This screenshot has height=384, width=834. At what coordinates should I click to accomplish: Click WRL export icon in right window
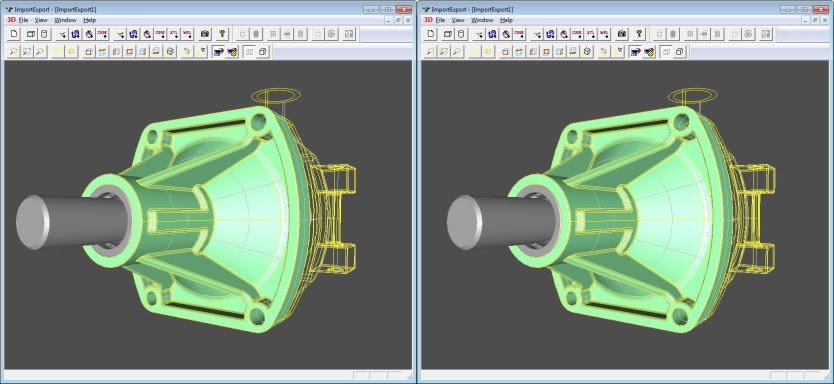tap(604, 34)
